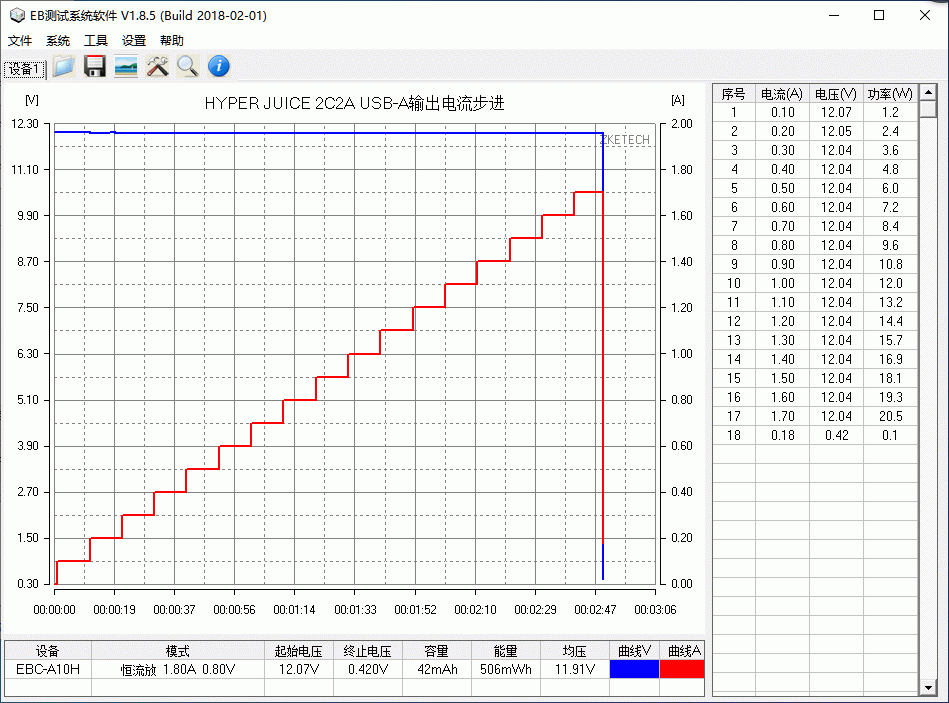Save chart image using the picture icon
Image resolution: width=949 pixels, height=703 pixels.
click(126, 66)
